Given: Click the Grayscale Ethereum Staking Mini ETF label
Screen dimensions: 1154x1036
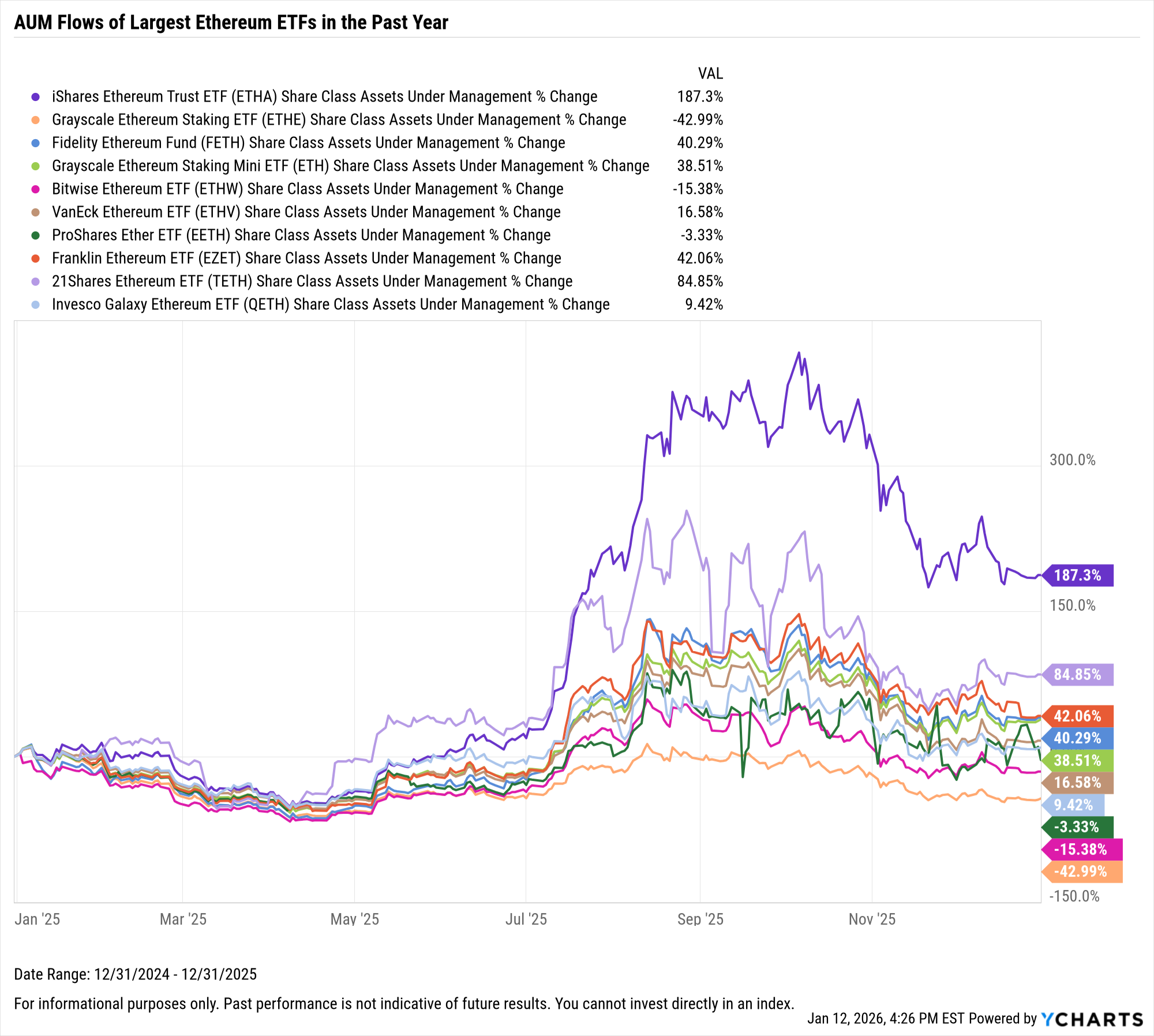Looking at the screenshot, I should (350, 166).
